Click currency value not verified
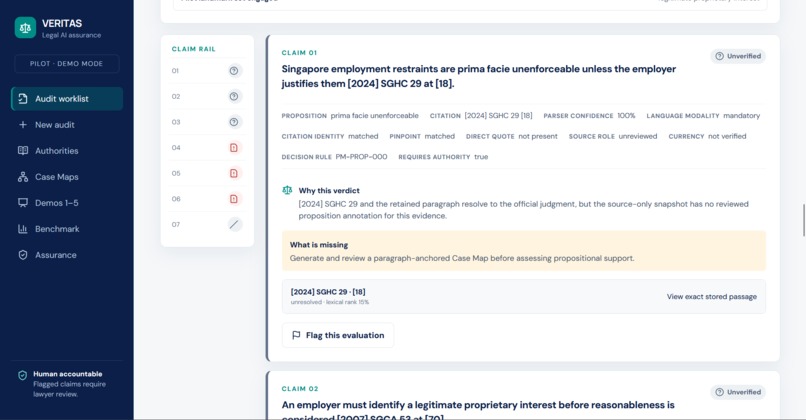Viewport: 806px width, 420px height. 727,136
